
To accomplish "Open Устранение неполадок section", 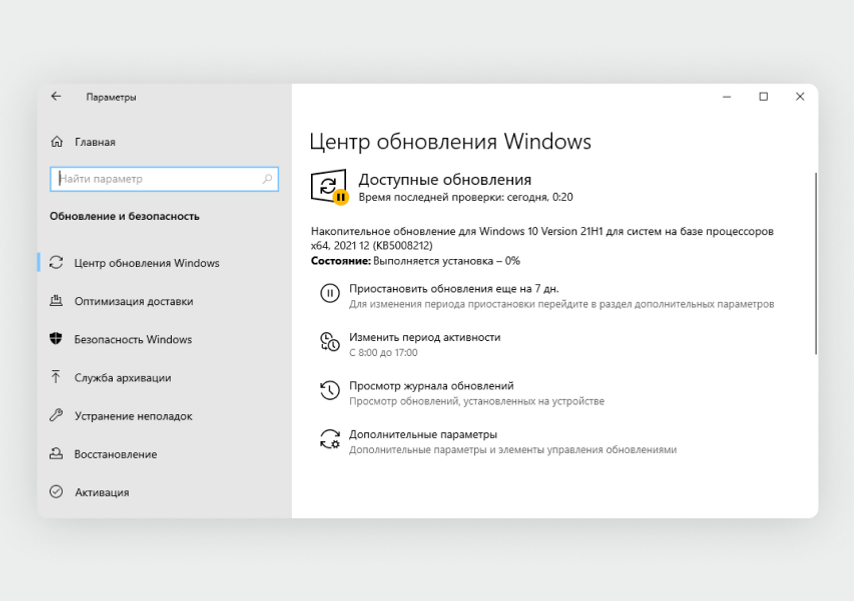I will [x=133, y=416].
